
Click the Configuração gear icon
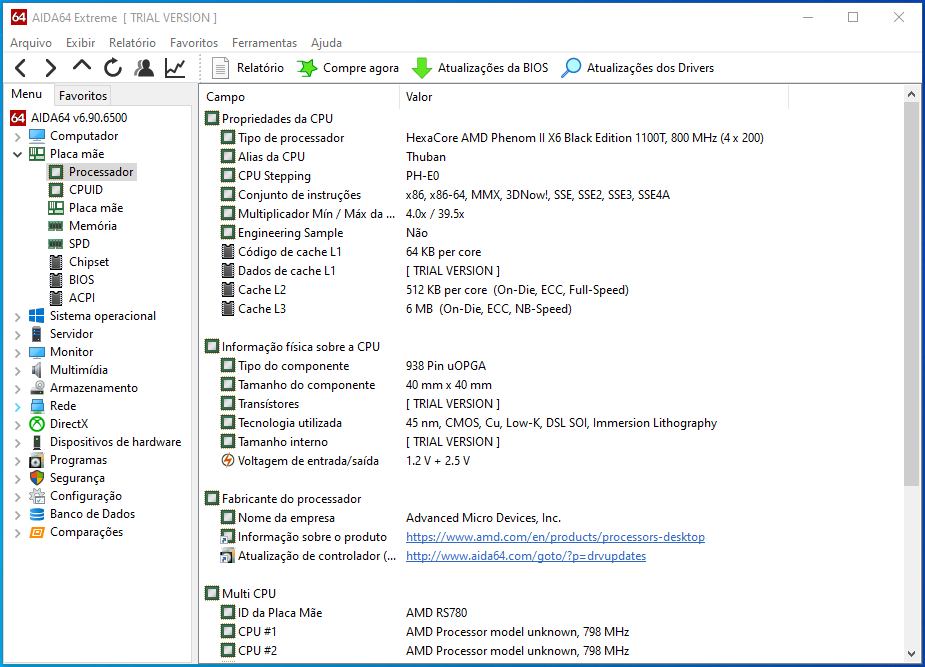pos(37,496)
